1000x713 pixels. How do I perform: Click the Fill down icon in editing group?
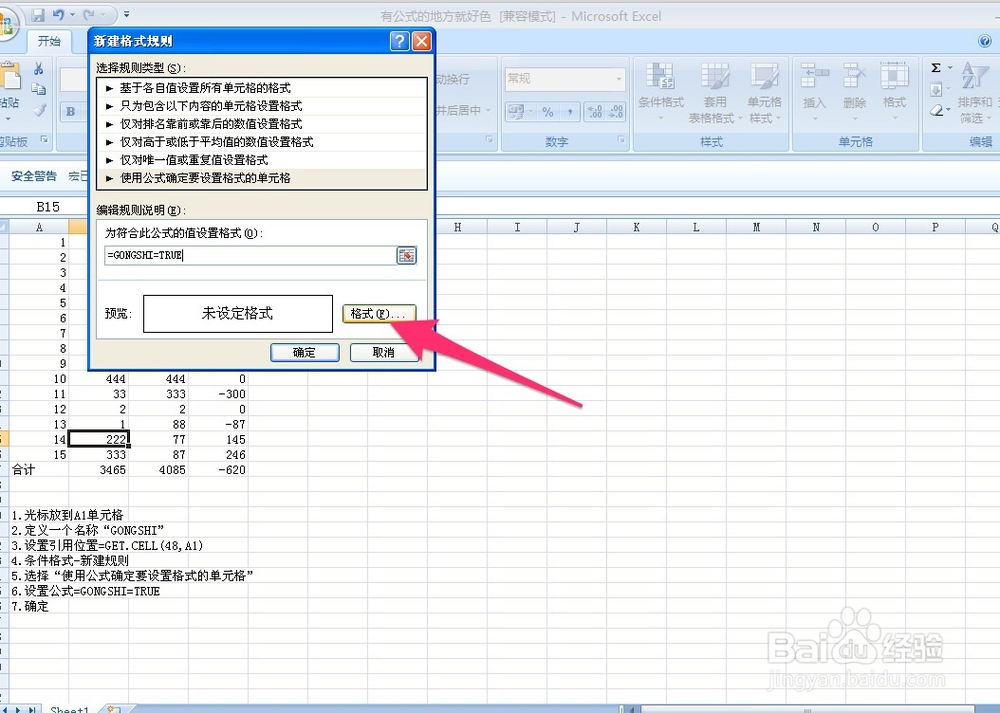[x=936, y=89]
